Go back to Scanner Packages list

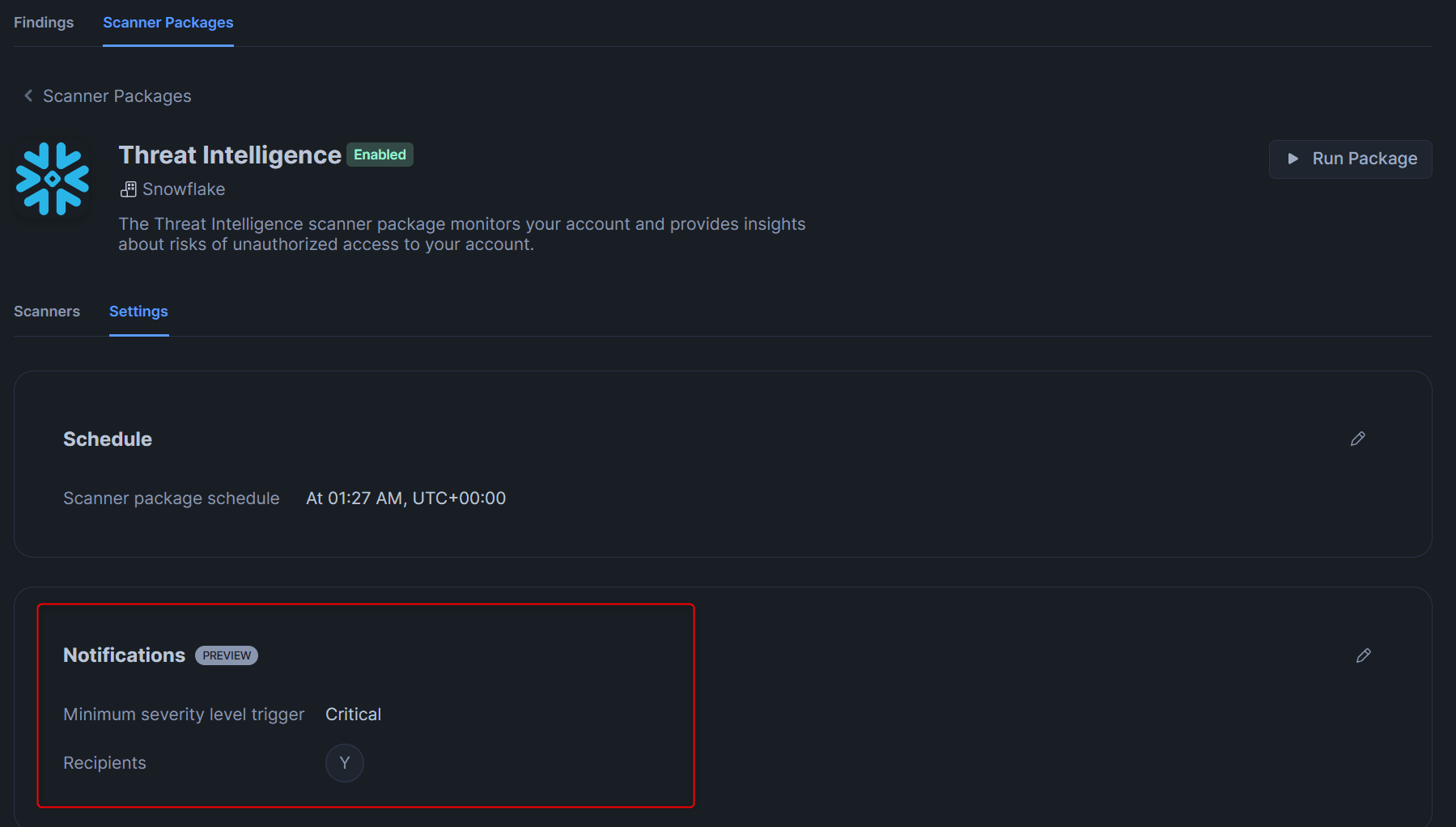point(117,96)
